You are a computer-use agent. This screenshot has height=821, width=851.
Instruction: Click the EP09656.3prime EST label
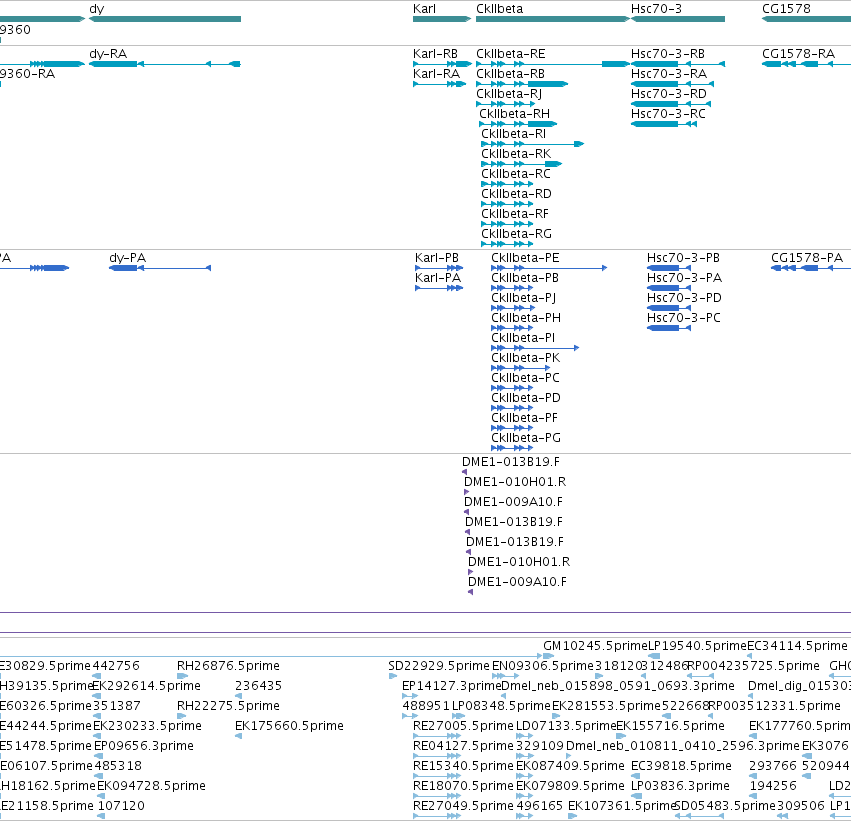pos(144,746)
